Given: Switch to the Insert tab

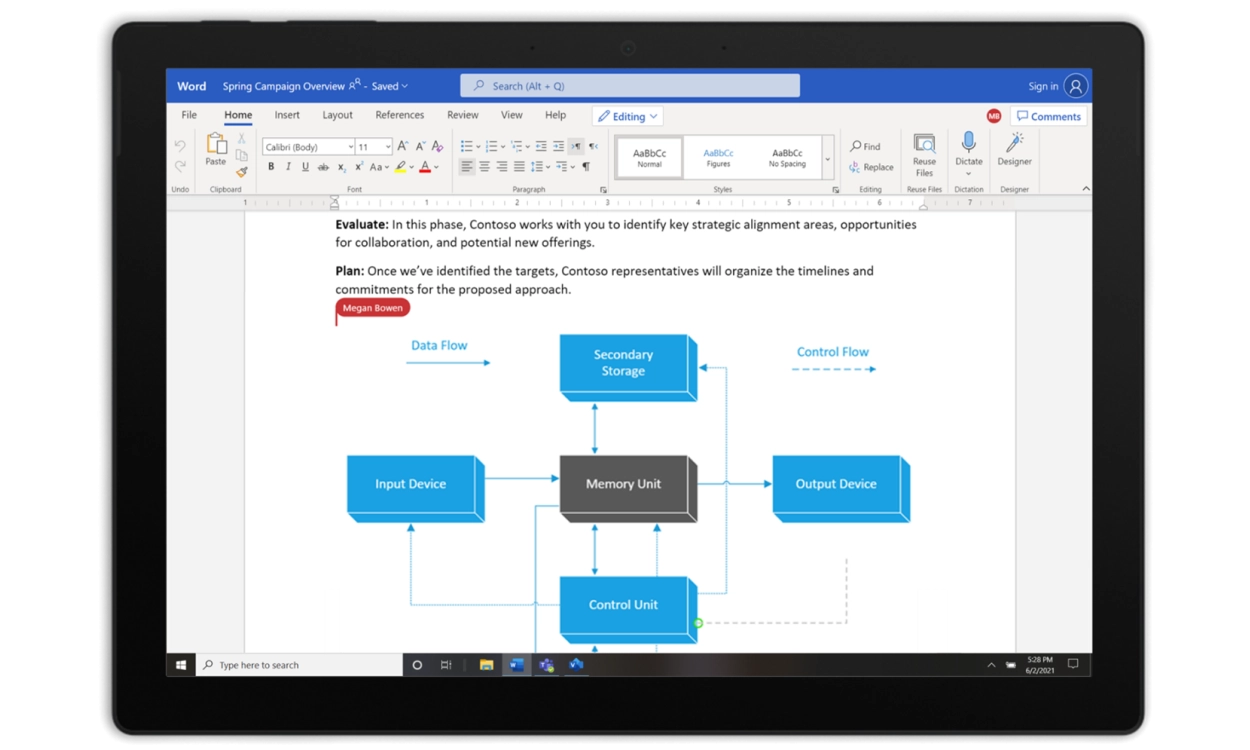Looking at the screenshot, I should pyautogui.click(x=287, y=115).
